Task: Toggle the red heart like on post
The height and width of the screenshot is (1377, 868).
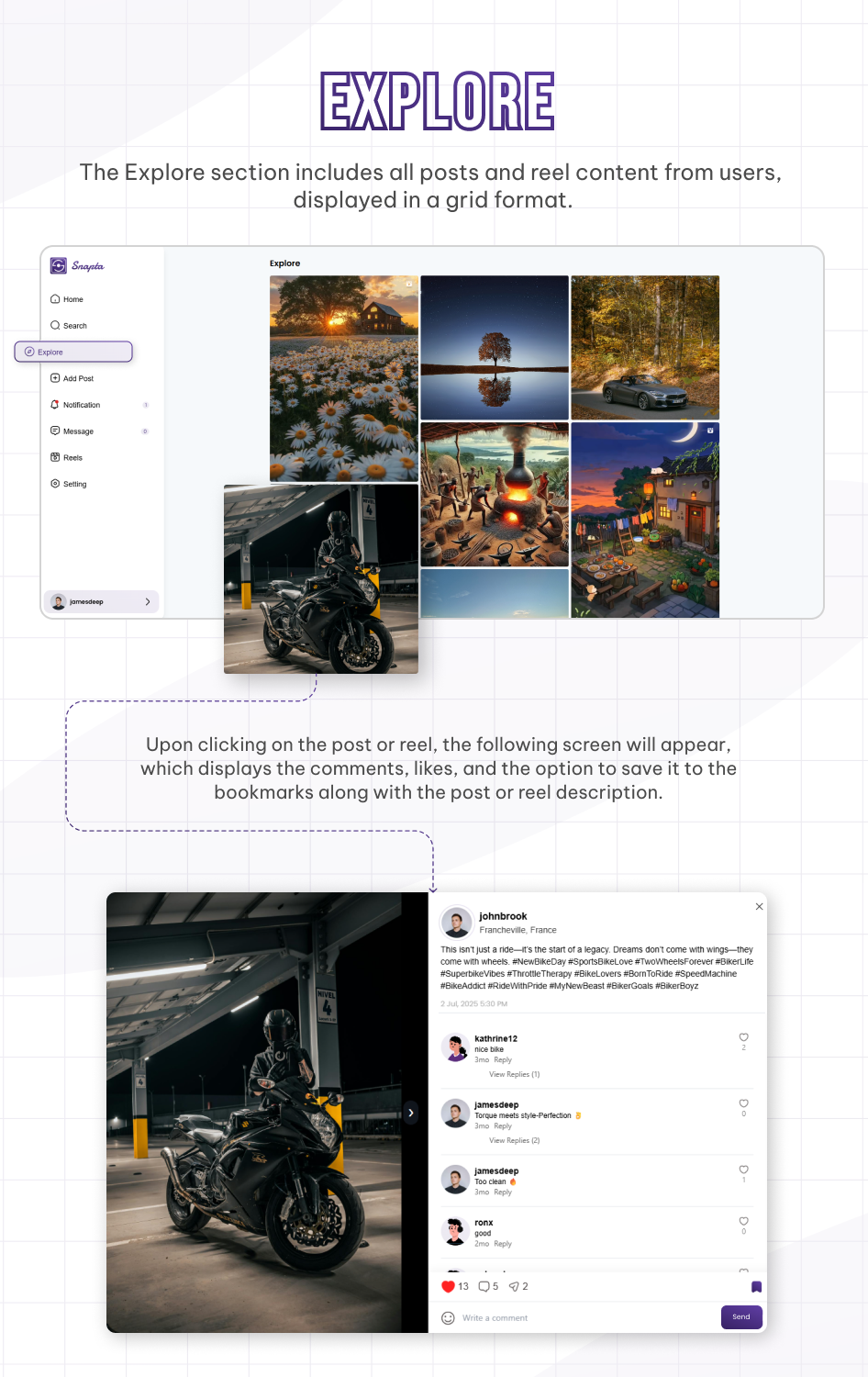Action: pyautogui.click(x=448, y=1286)
